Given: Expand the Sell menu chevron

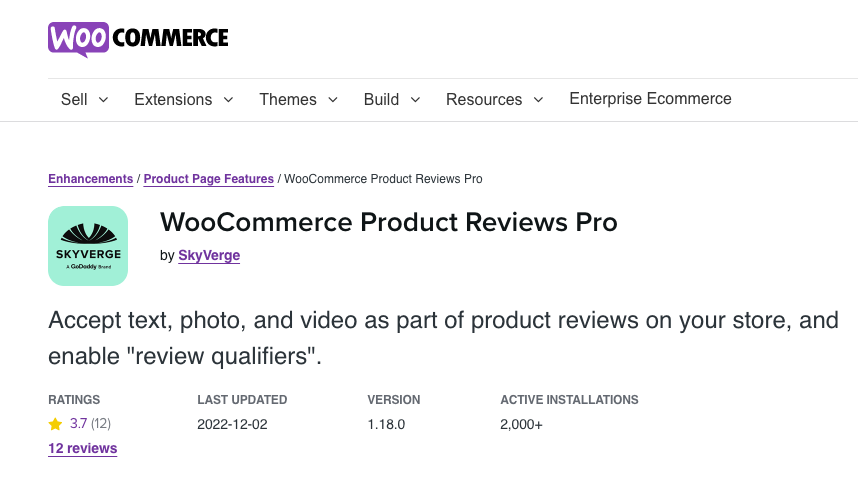Looking at the screenshot, I should coord(103,100).
